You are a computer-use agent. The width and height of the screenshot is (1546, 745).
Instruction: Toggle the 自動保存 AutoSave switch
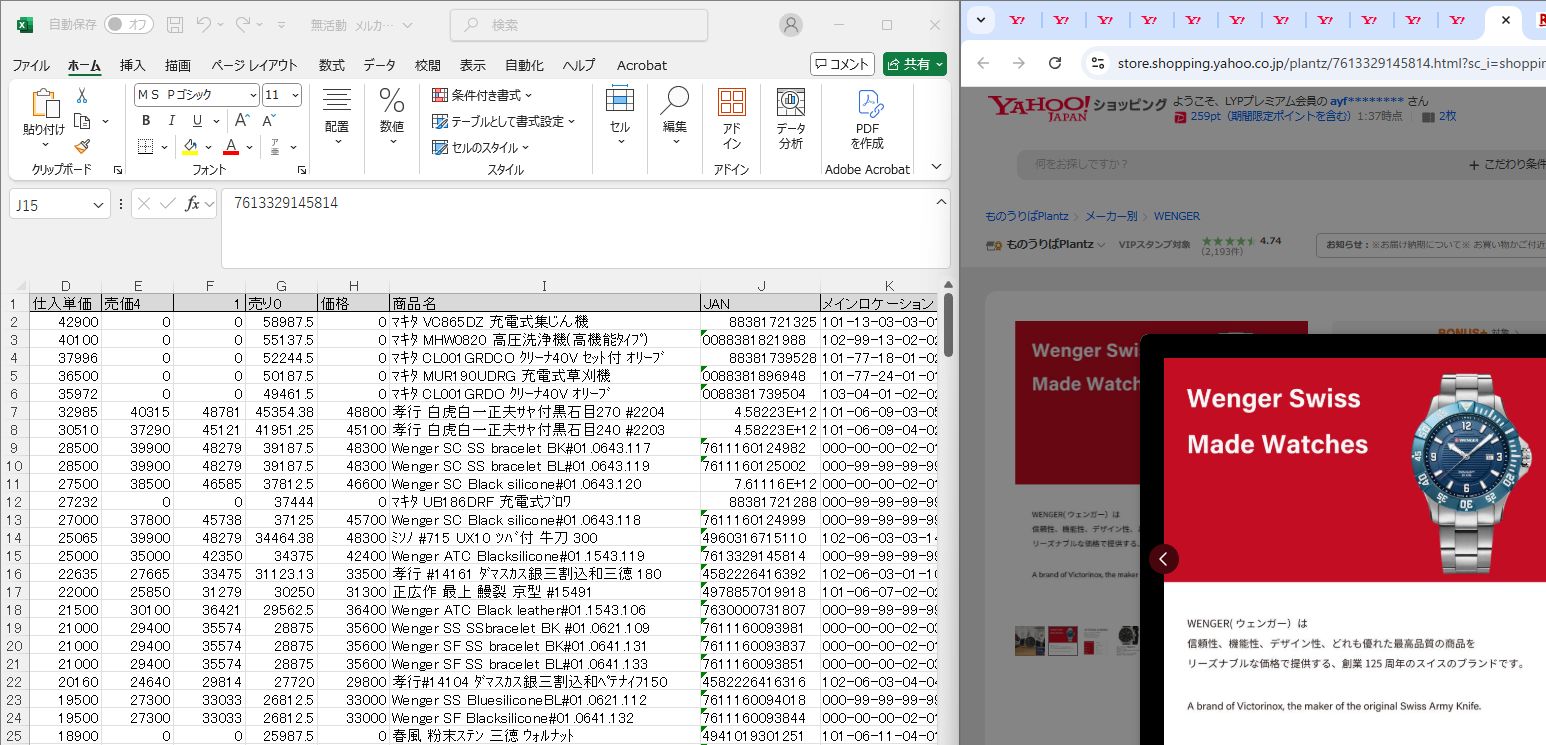click(128, 24)
